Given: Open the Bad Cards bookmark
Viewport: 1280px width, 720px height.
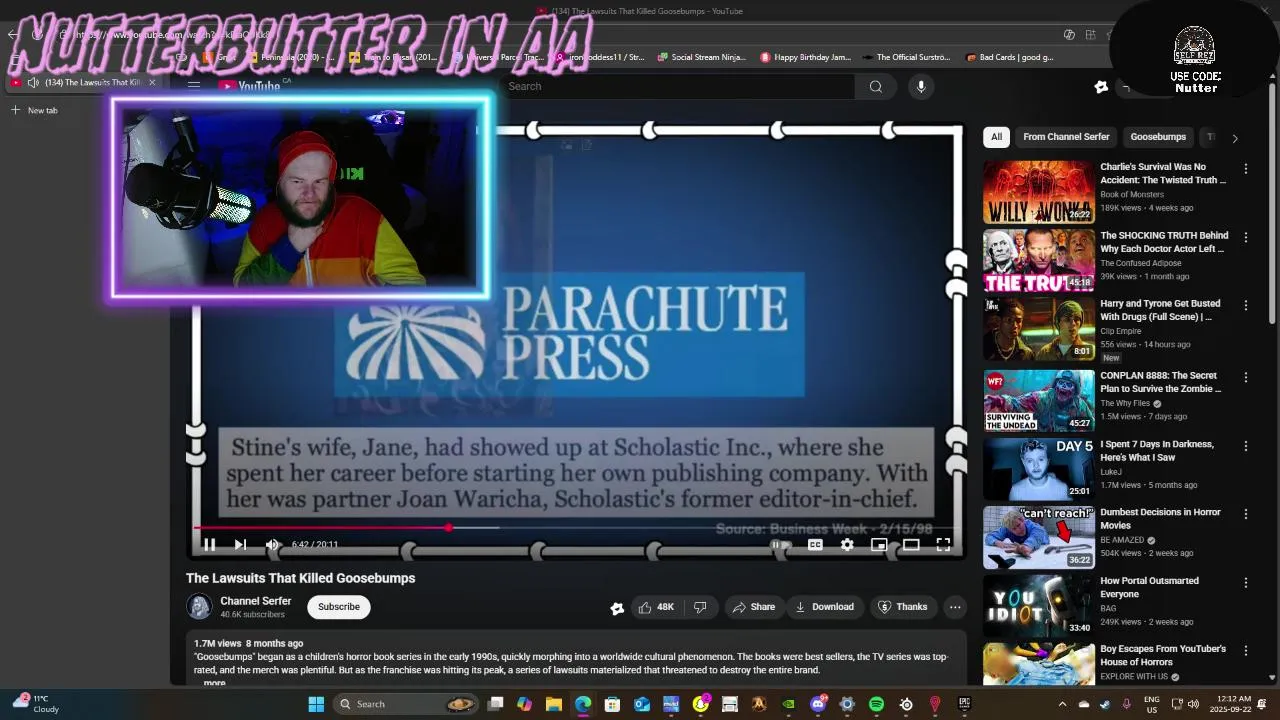Looking at the screenshot, I should 1010,57.
